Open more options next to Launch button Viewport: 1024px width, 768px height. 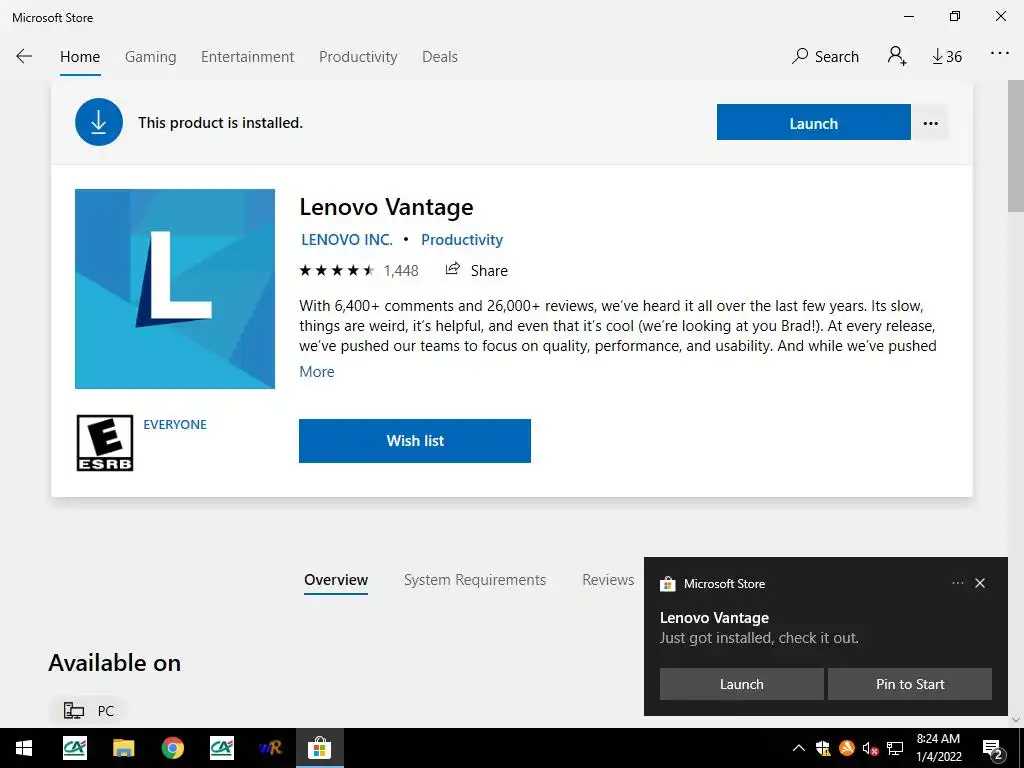[931, 123]
